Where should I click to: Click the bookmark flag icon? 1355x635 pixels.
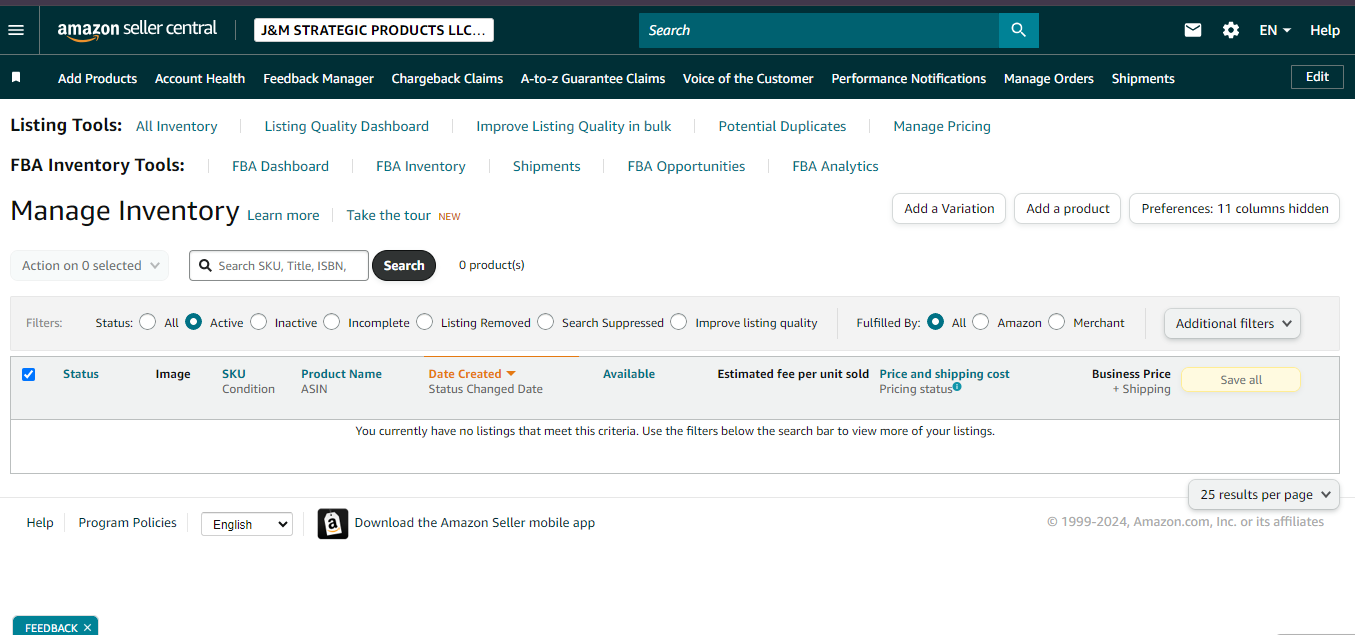(x=16, y=77)
